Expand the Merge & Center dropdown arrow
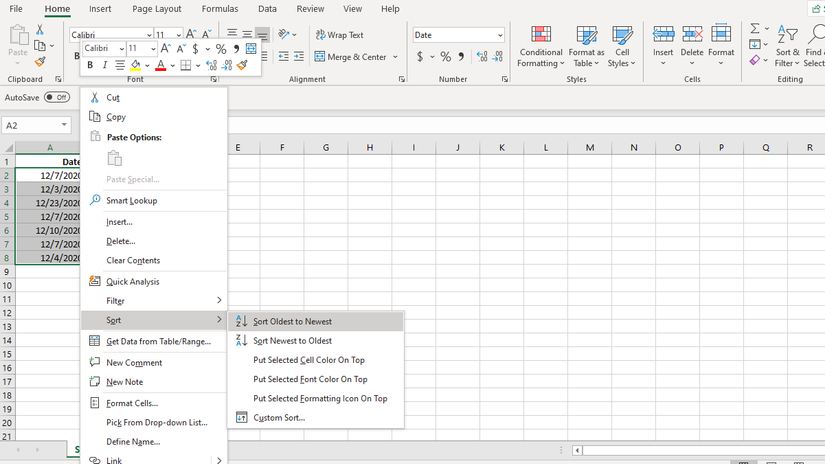 [395, 57]
